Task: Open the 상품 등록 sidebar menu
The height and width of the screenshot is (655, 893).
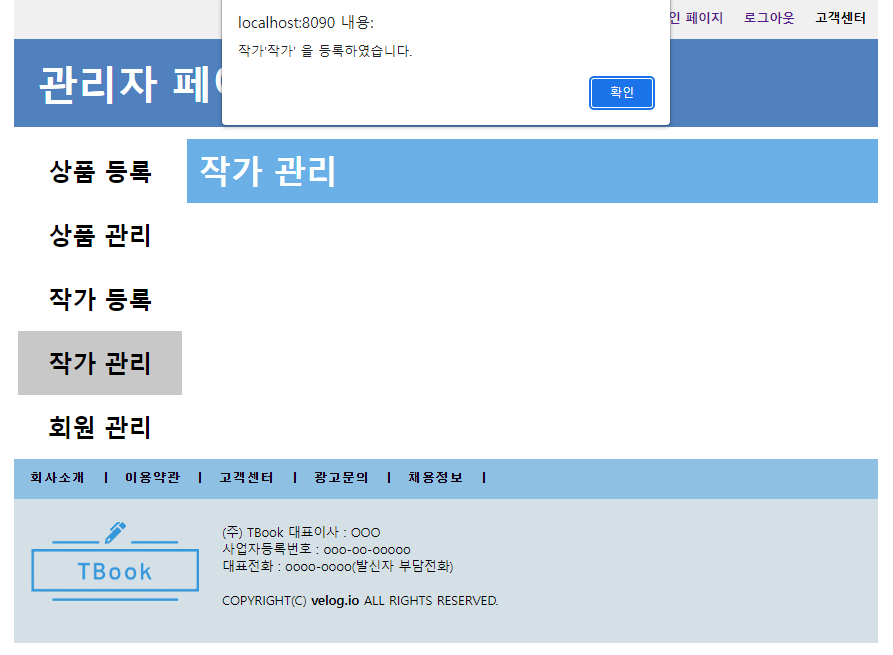Action: [100, 171]
